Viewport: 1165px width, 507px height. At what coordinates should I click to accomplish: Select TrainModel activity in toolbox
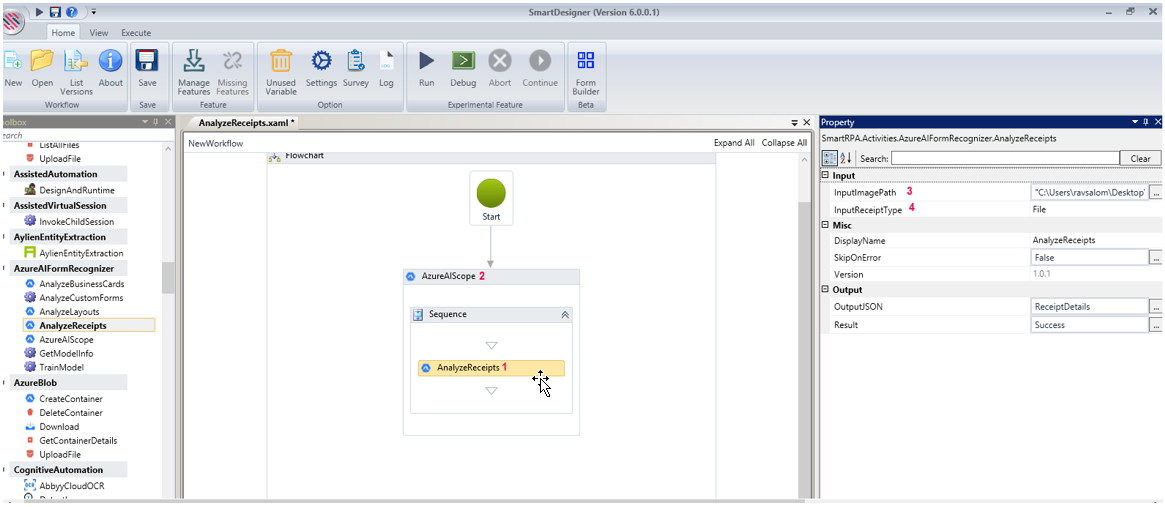(61, 367)
